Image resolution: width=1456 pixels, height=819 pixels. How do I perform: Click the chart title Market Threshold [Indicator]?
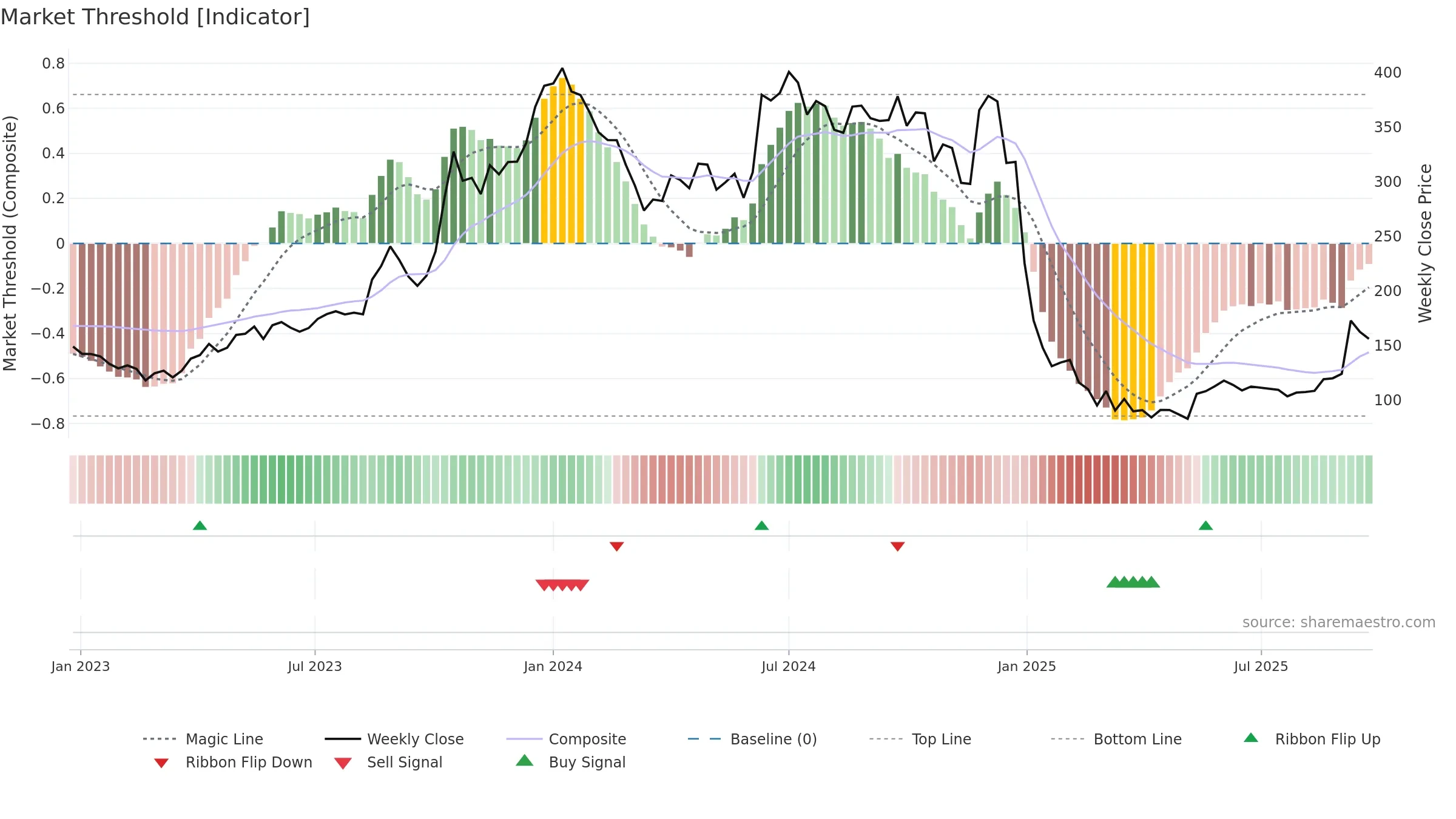[x=155, y=17]
